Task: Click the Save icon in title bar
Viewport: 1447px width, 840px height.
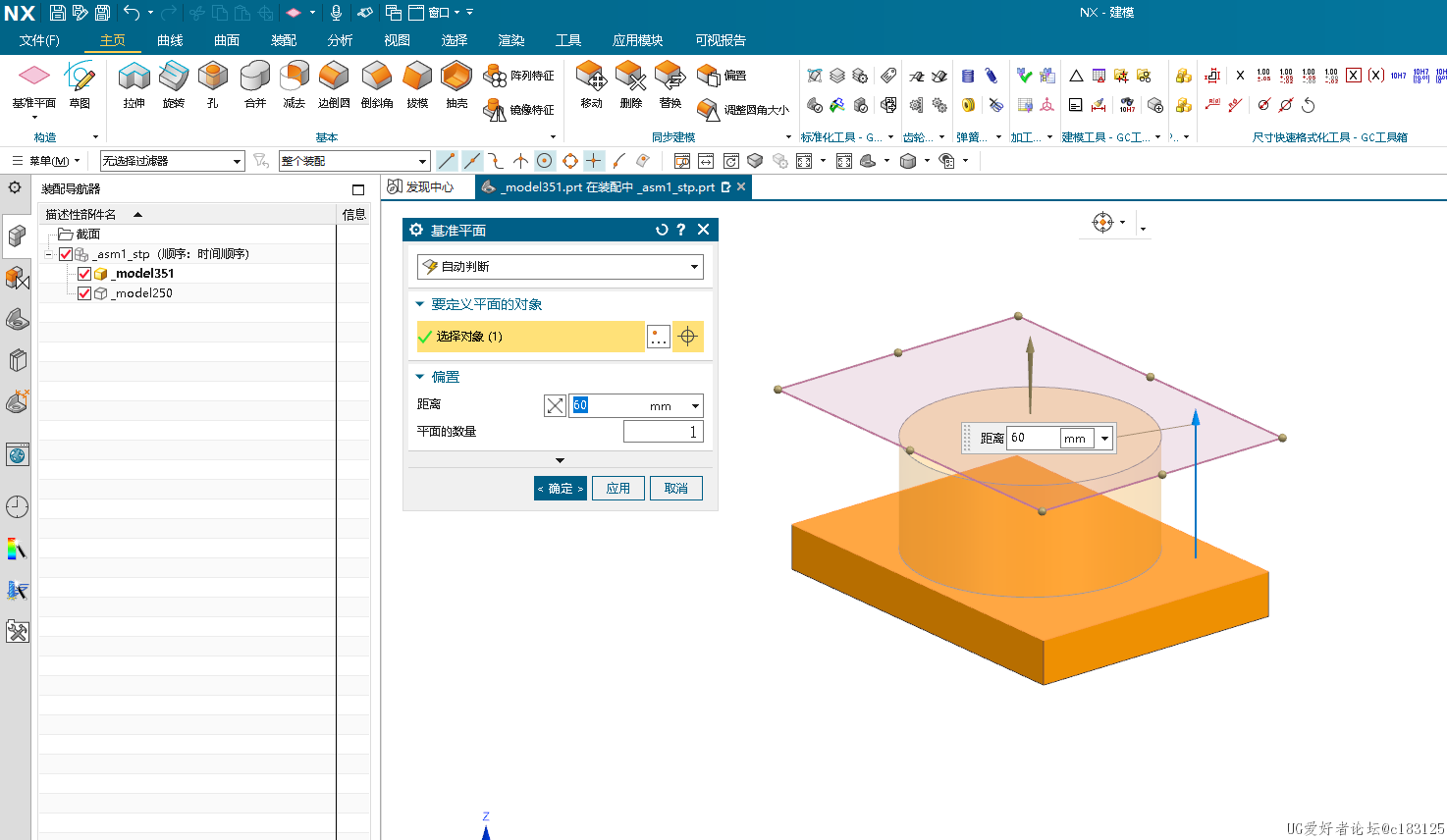Action: (58, 13)
